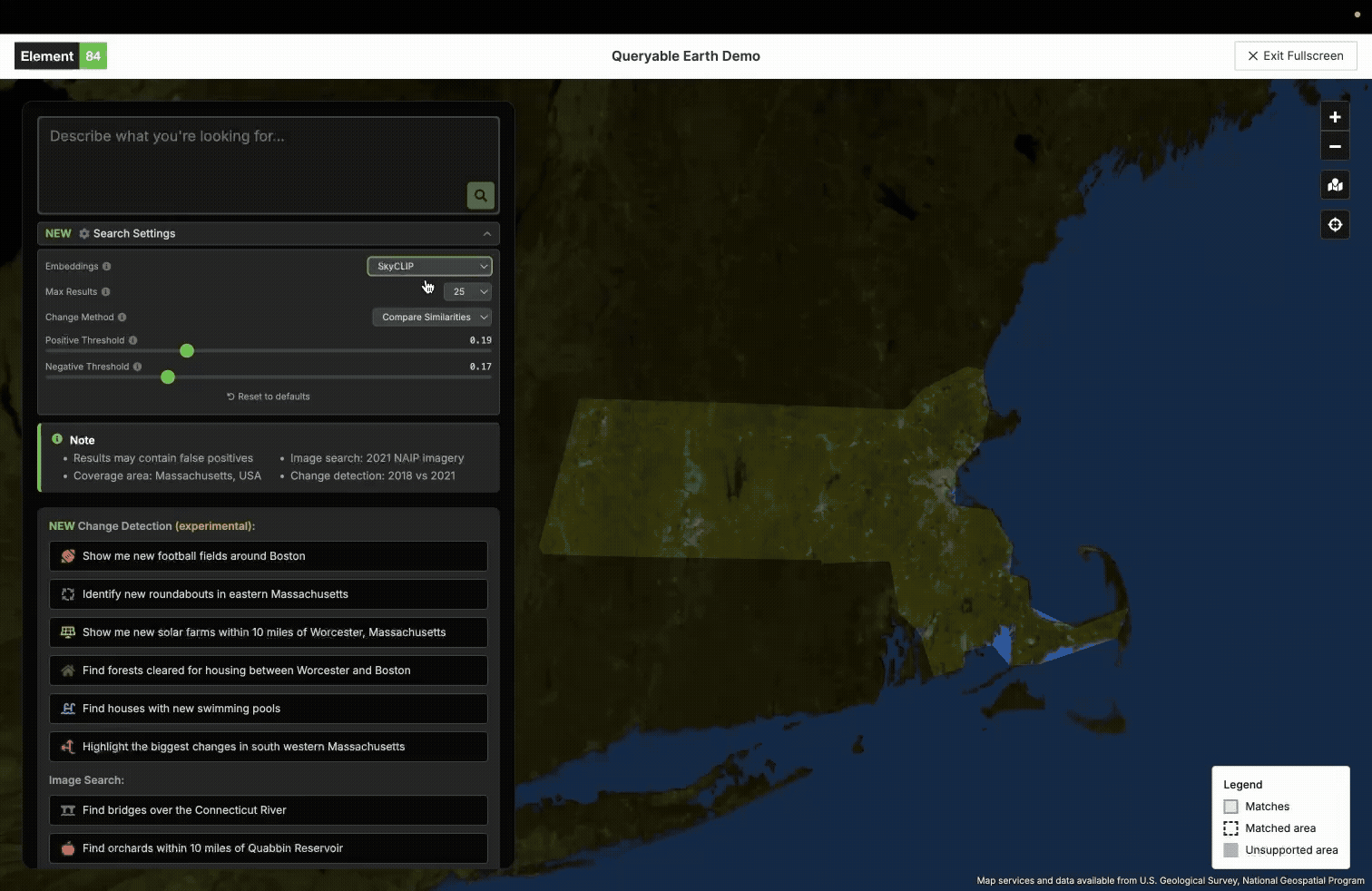Click the green search magnifier icon
The width and height of the screenshot is (1372, 891).
tap(480, 195)
